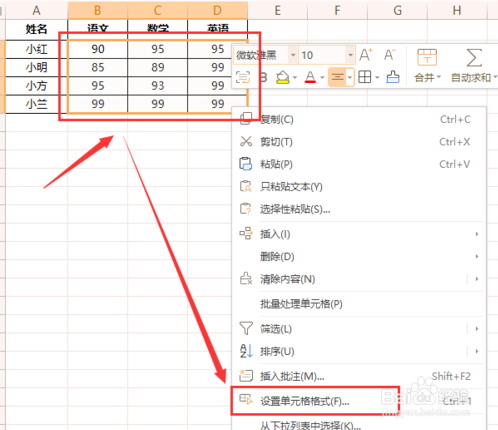Click the borders grid icon
Image resolution: width=498 pixels, height=430 pixels.
pyautogui.click(x=365, y=77)
